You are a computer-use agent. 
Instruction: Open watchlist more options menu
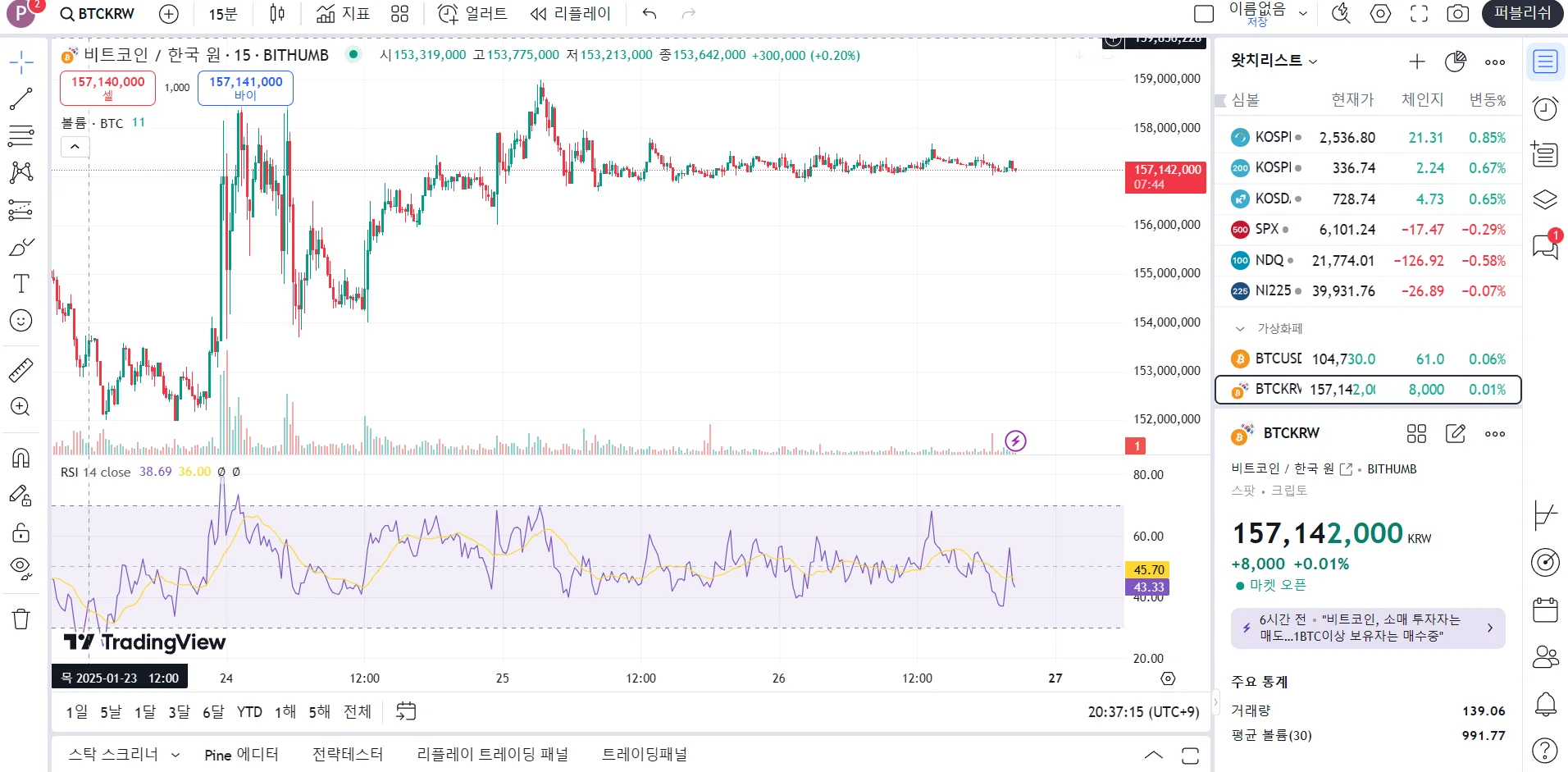[1495, 62]
